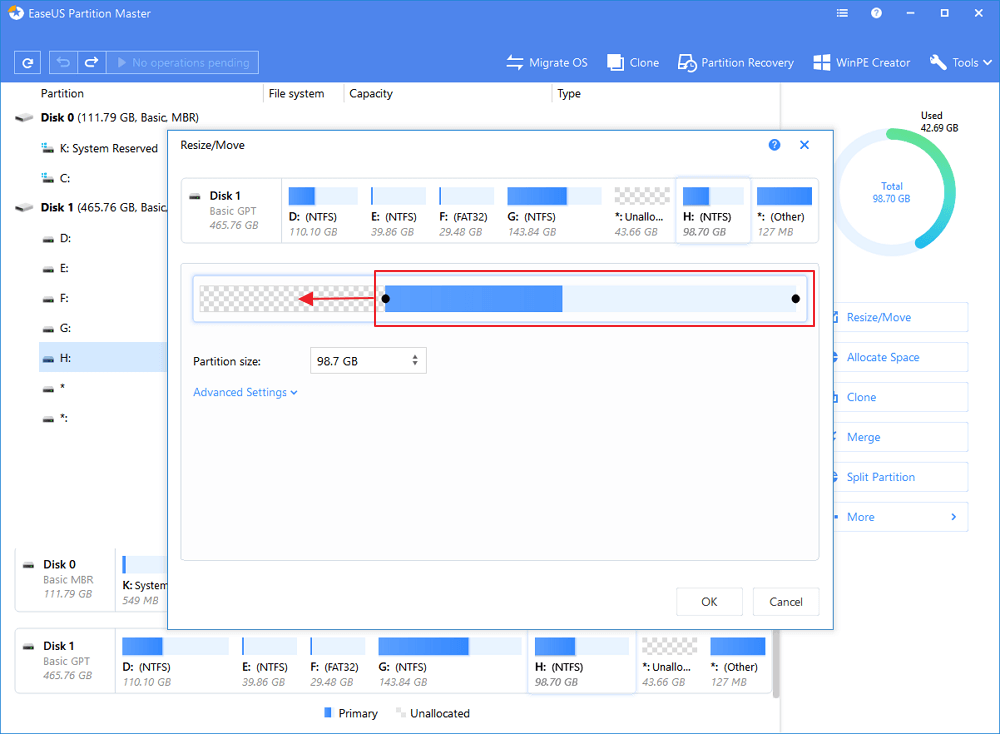
Task: Open the Migrate OS tool
Action: [x=547, y=62]
